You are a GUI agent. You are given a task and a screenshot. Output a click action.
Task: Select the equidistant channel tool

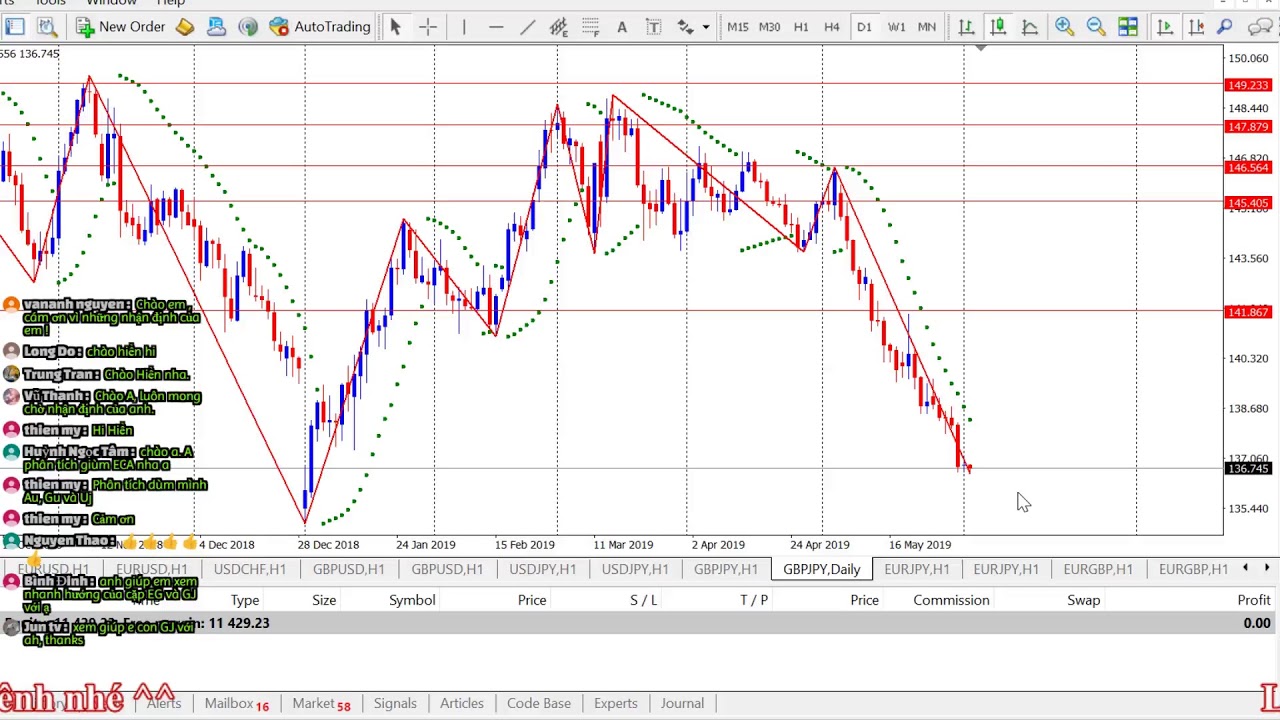(x=558, y=27)
